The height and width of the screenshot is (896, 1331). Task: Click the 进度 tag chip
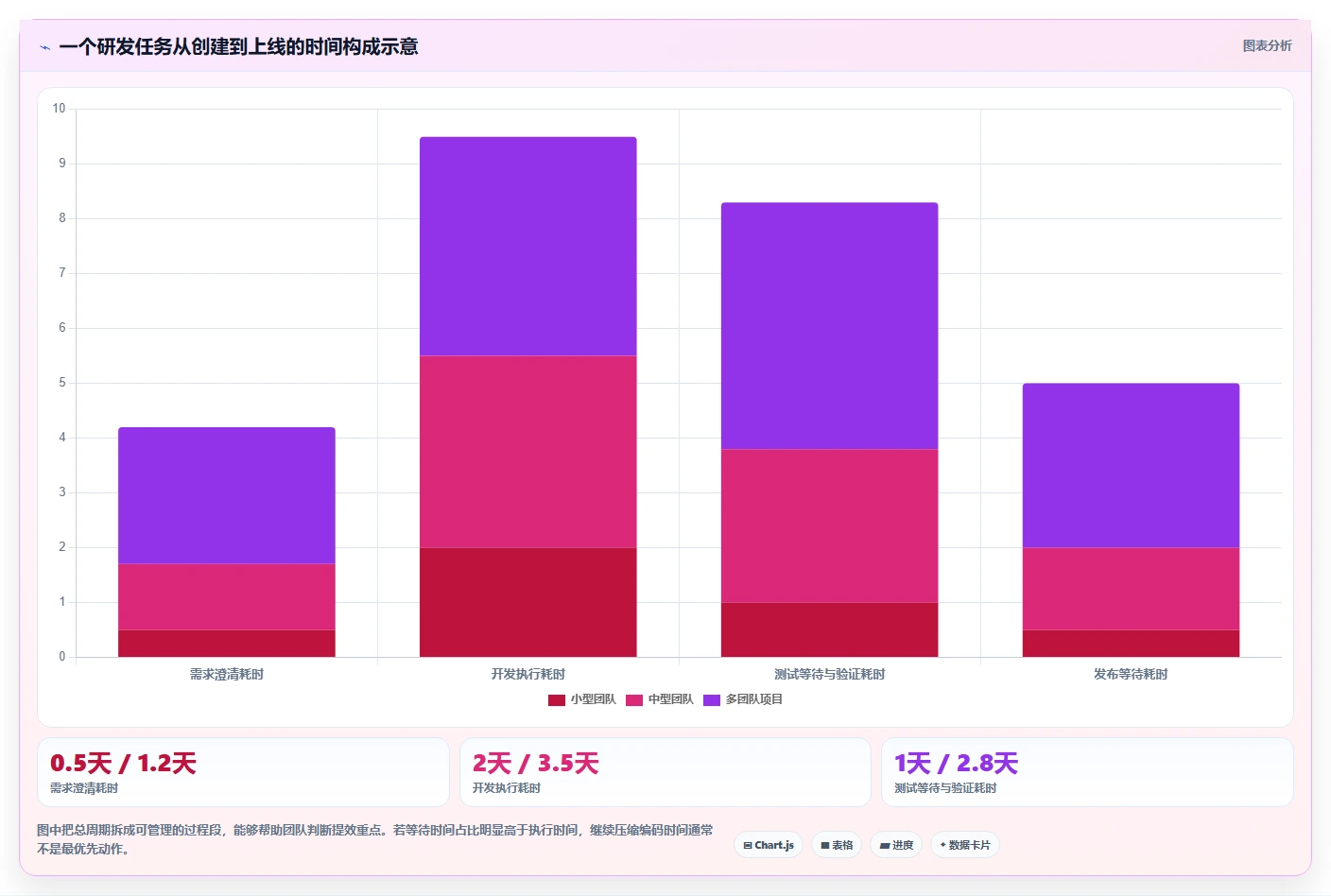click(896, 845)
